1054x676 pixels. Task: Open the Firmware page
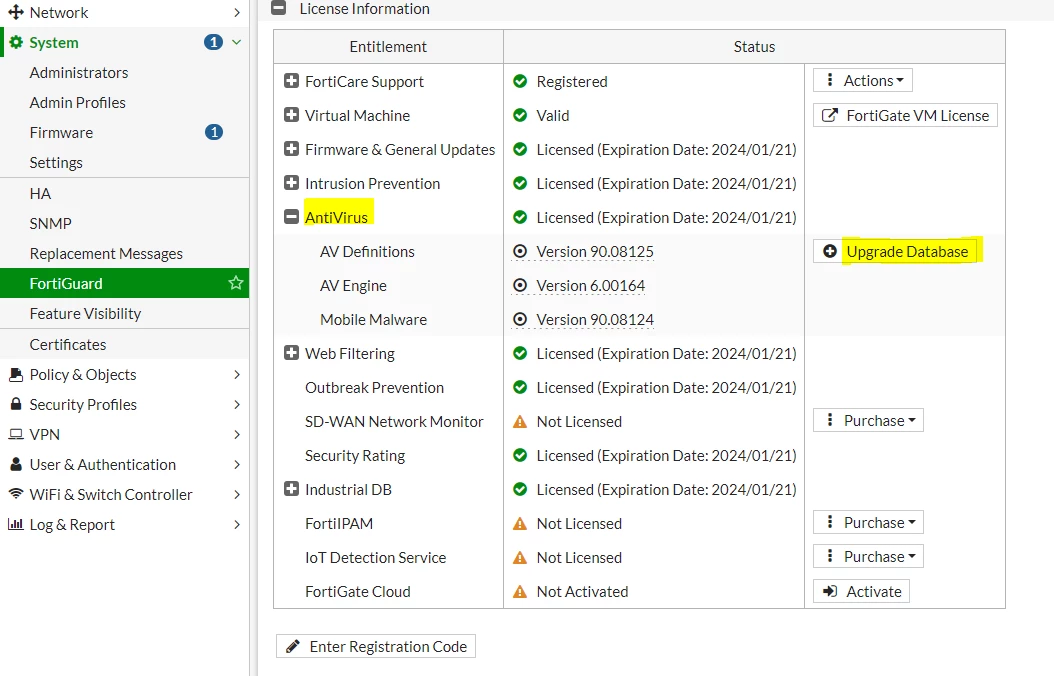tap(61, 132)
